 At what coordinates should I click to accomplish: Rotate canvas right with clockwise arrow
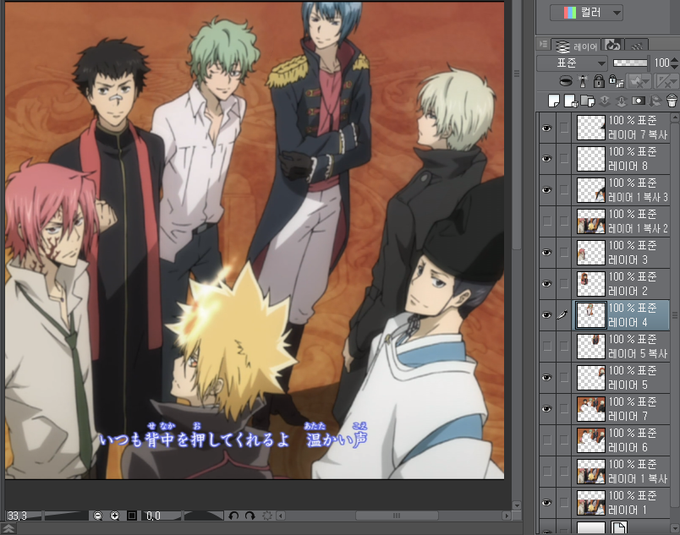(x=250, y=516)
